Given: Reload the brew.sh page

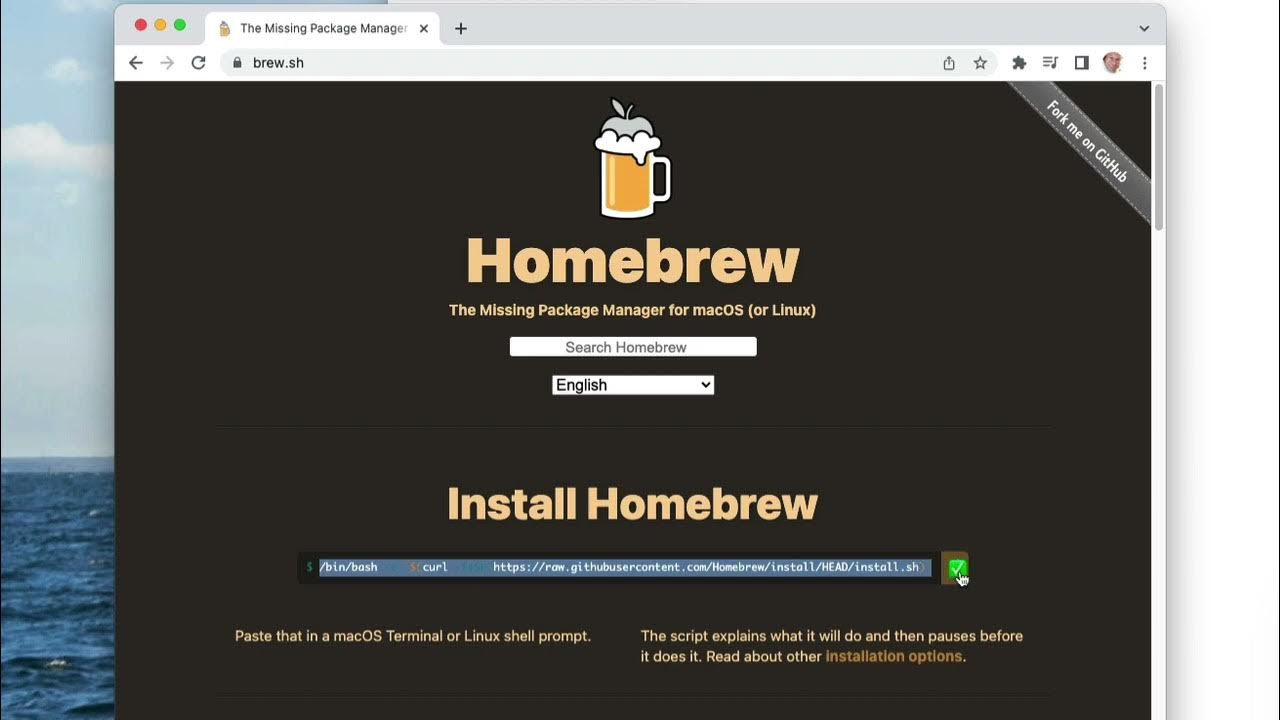Looking at the screenshot, I should point(198,63).
